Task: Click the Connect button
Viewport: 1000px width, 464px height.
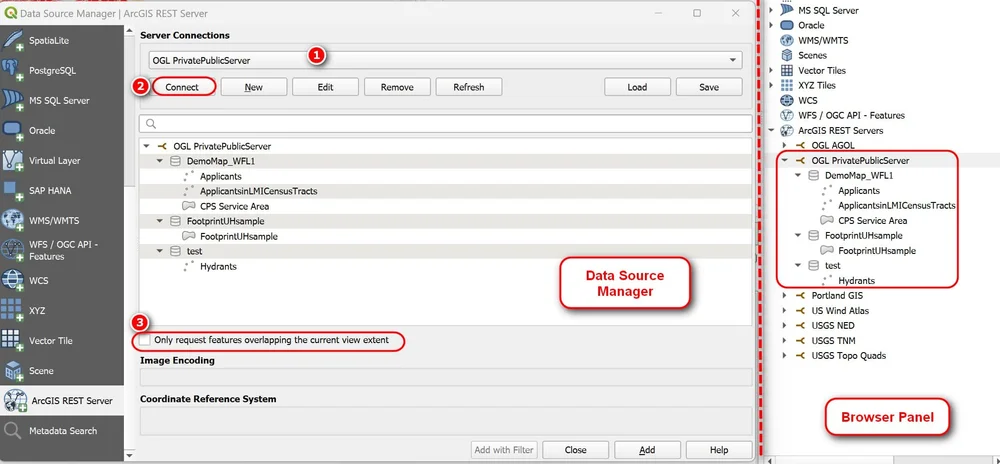Action: 182,87
